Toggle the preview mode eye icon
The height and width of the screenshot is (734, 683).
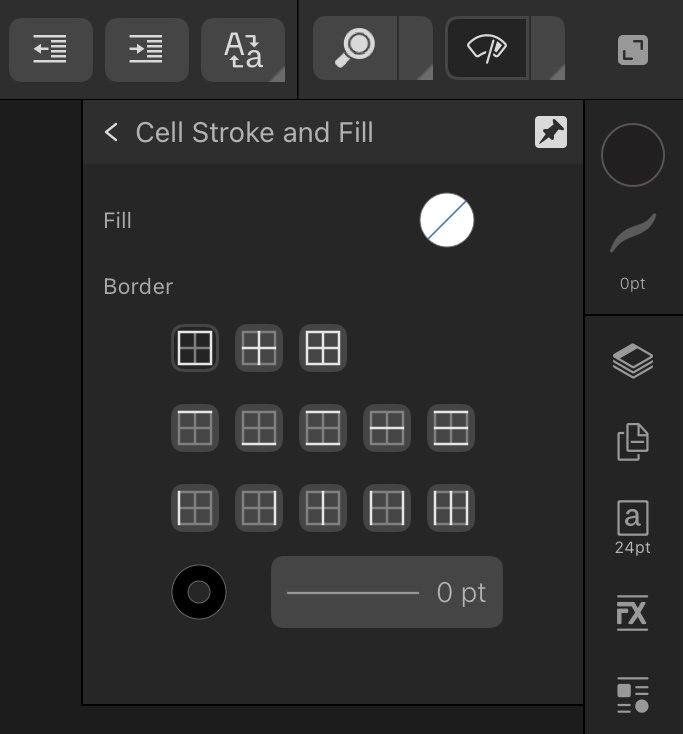click(487, 48)
